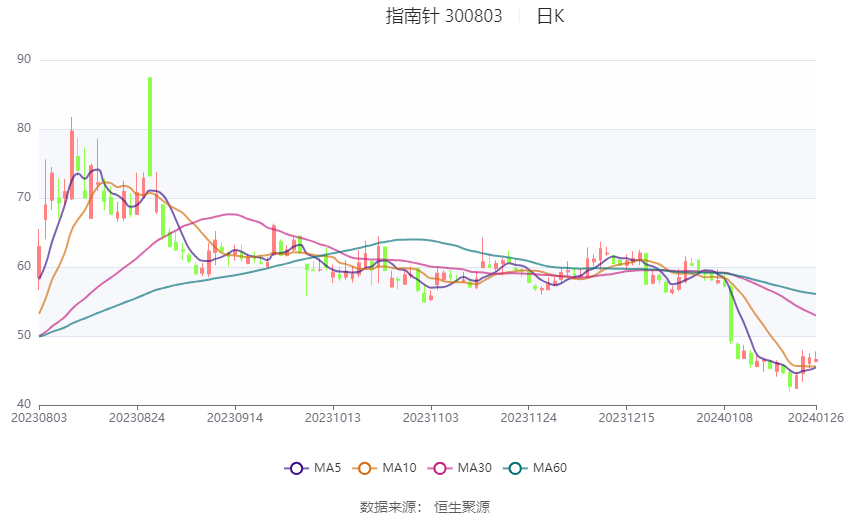Click the 70 price axis label
This screenshot has width=850, height=517.
24,197
